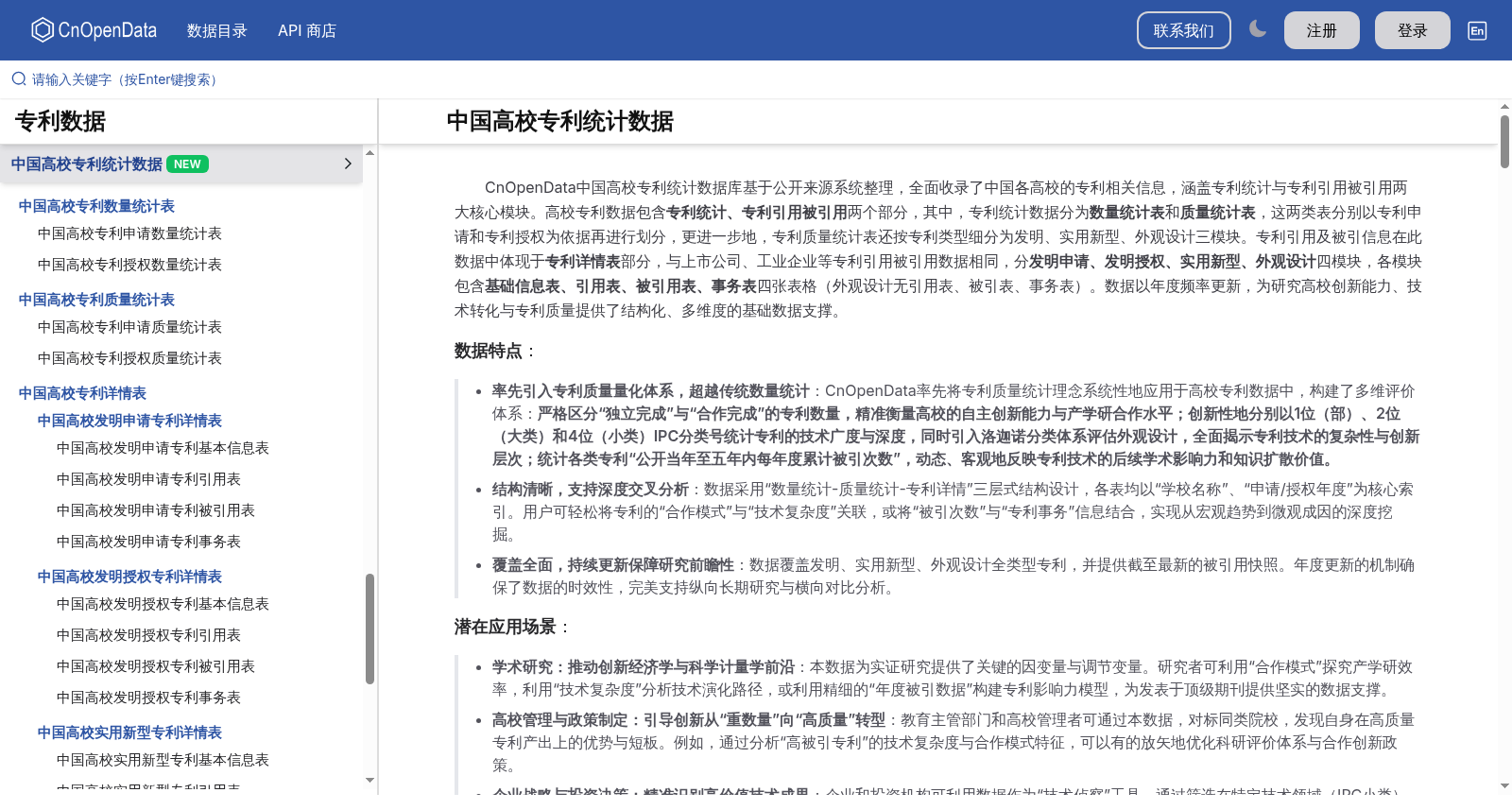
Task: Open 中国高校专利质量统计表 section
Action: coord(96,300)
